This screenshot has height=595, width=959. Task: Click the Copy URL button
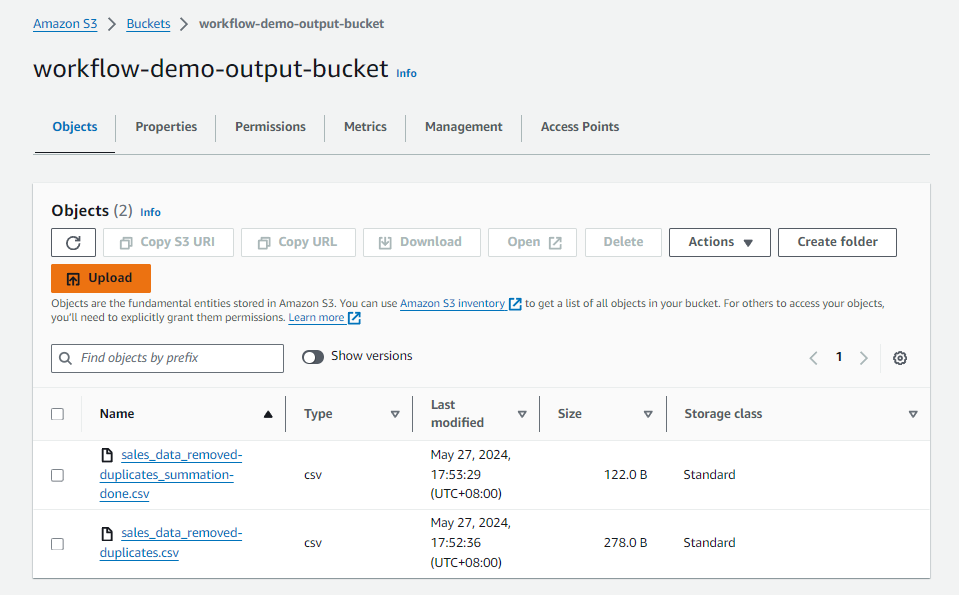298,242
